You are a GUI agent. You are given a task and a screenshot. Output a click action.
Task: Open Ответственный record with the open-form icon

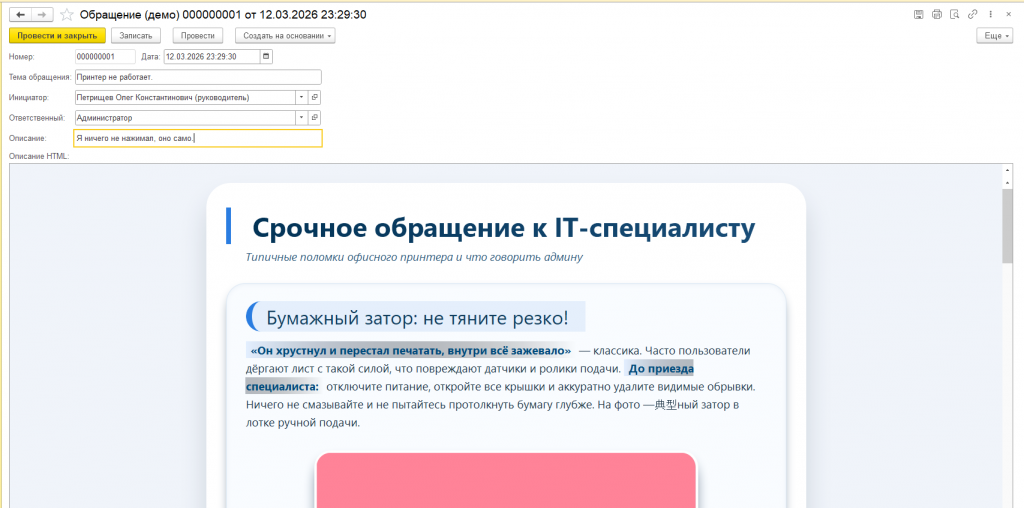click(x=314, y=118)
